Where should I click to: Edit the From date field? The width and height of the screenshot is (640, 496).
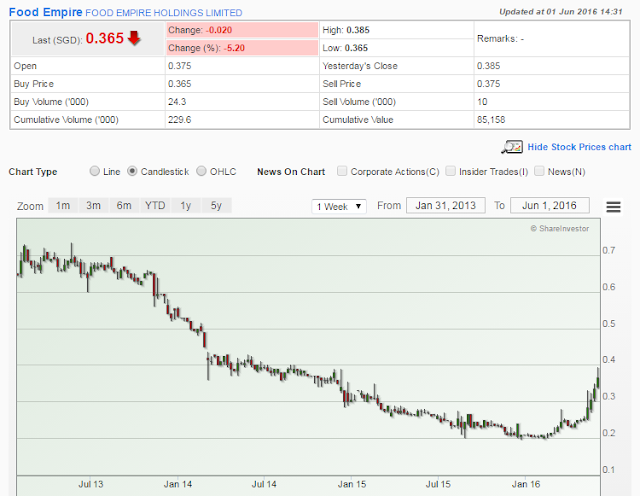446,205
